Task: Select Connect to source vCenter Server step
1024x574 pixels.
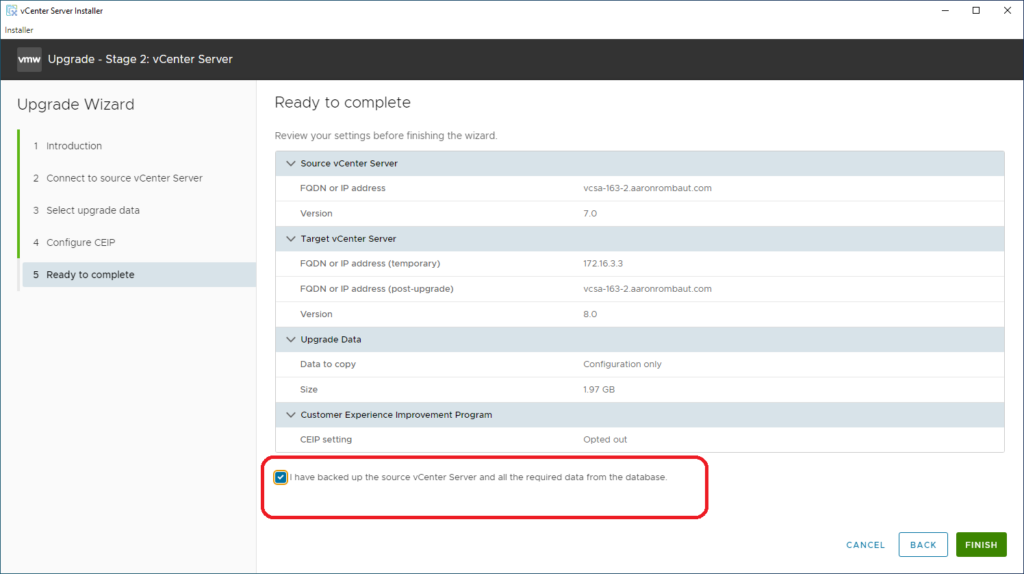Action: point(124,178)
